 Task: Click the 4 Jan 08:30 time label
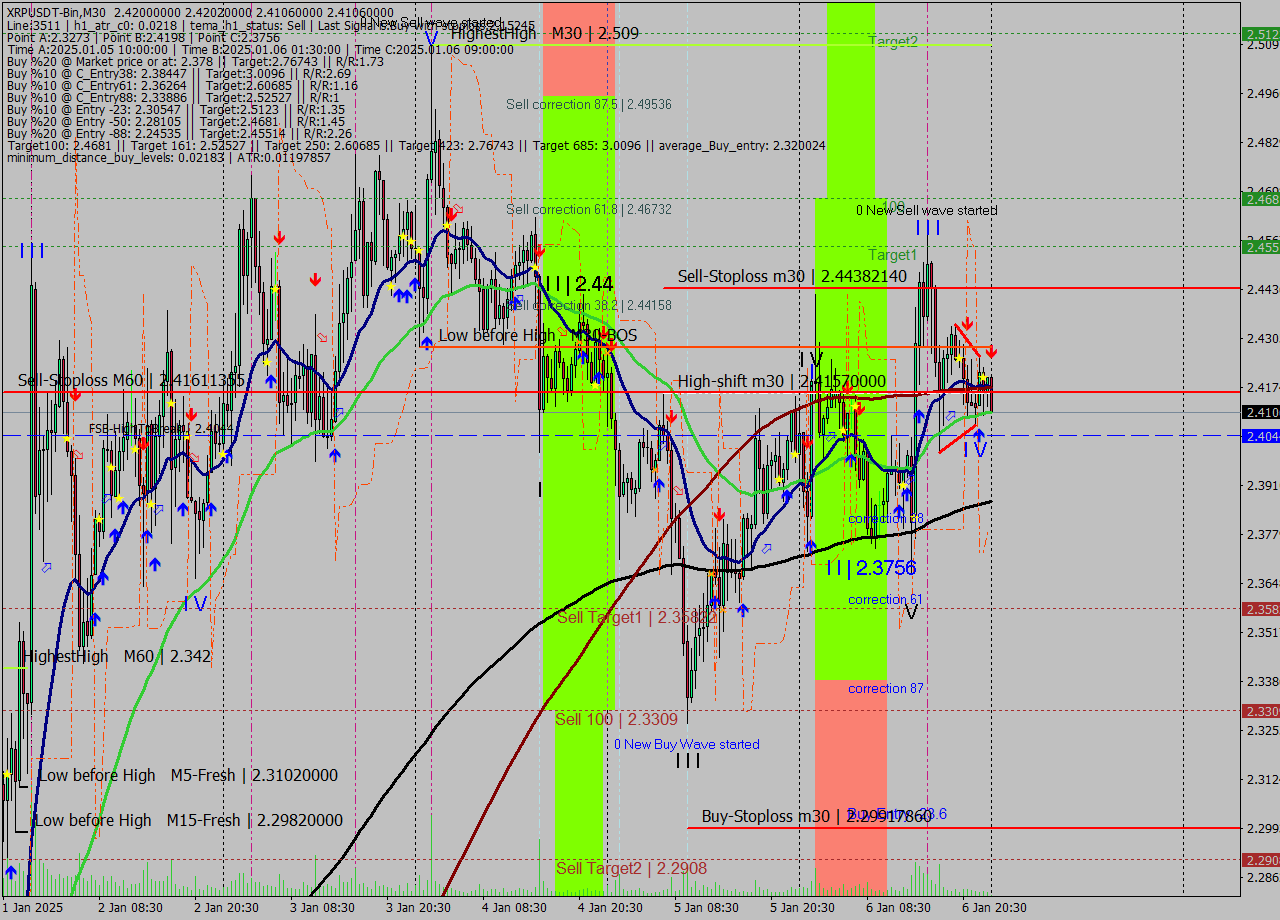point(514,907)
